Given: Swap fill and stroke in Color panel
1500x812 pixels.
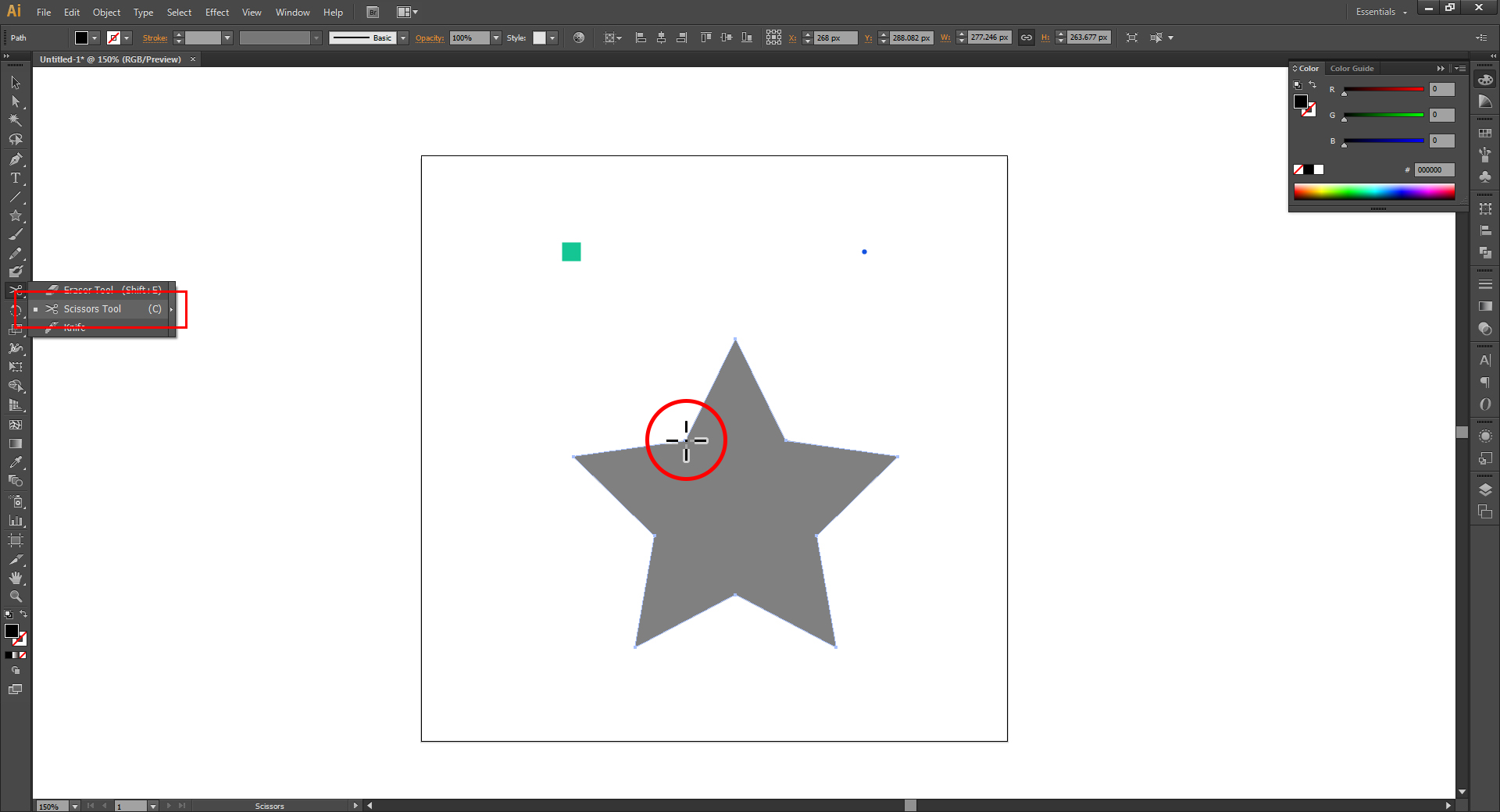Looking at the screenshot, I should click(x=1312, y=84).
